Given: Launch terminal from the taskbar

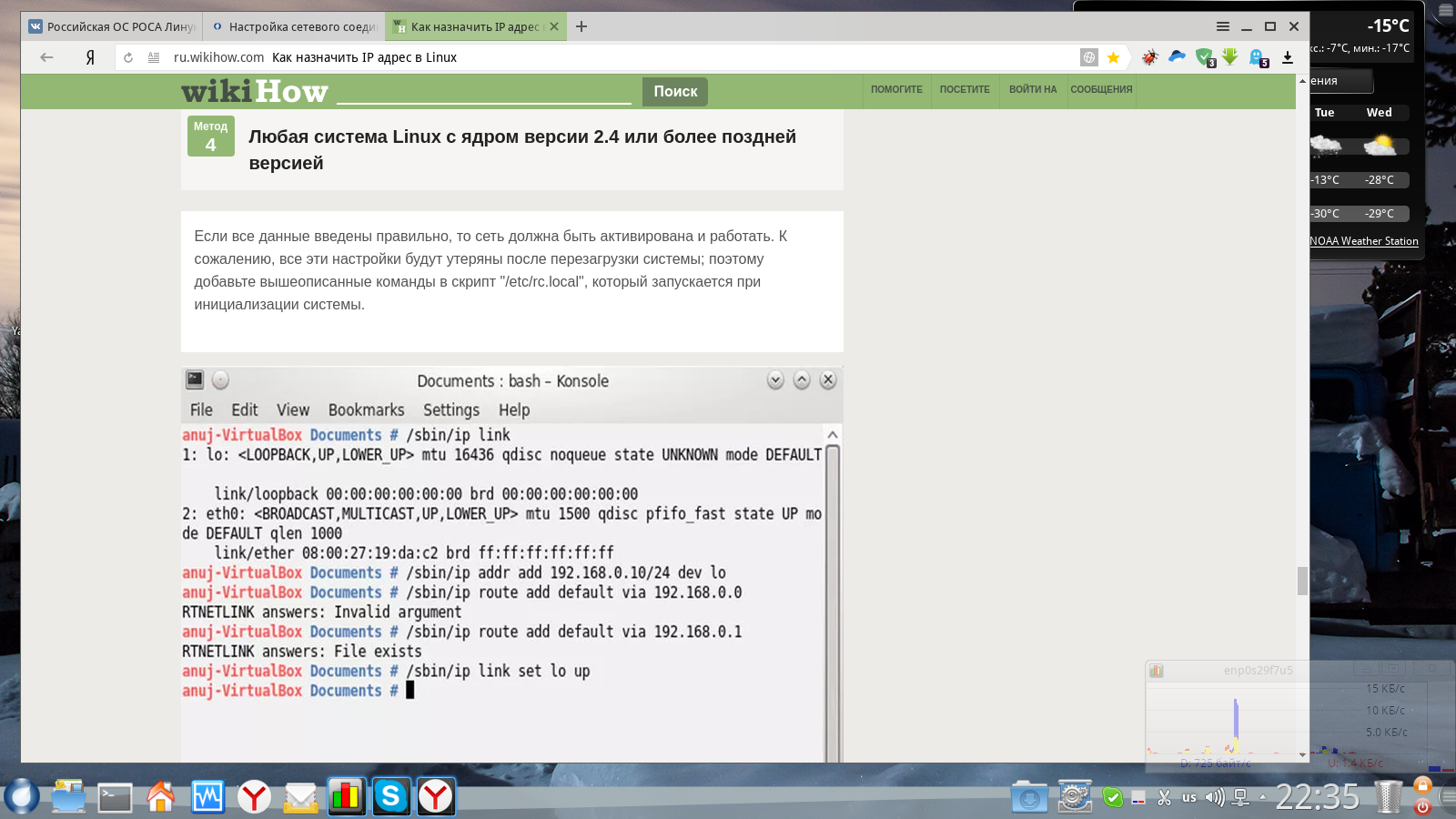Looking at the screenshot, I should tap(116, 798).
